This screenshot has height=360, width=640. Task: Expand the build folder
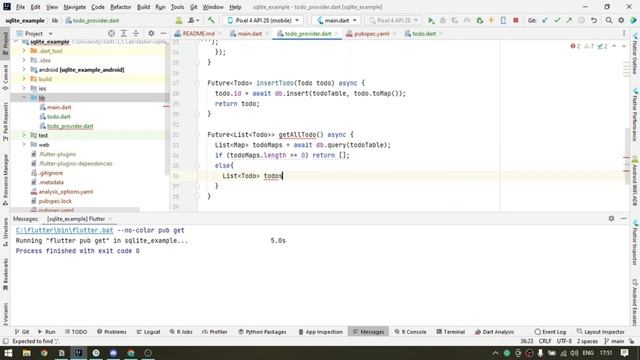click(x=24, y=79)
